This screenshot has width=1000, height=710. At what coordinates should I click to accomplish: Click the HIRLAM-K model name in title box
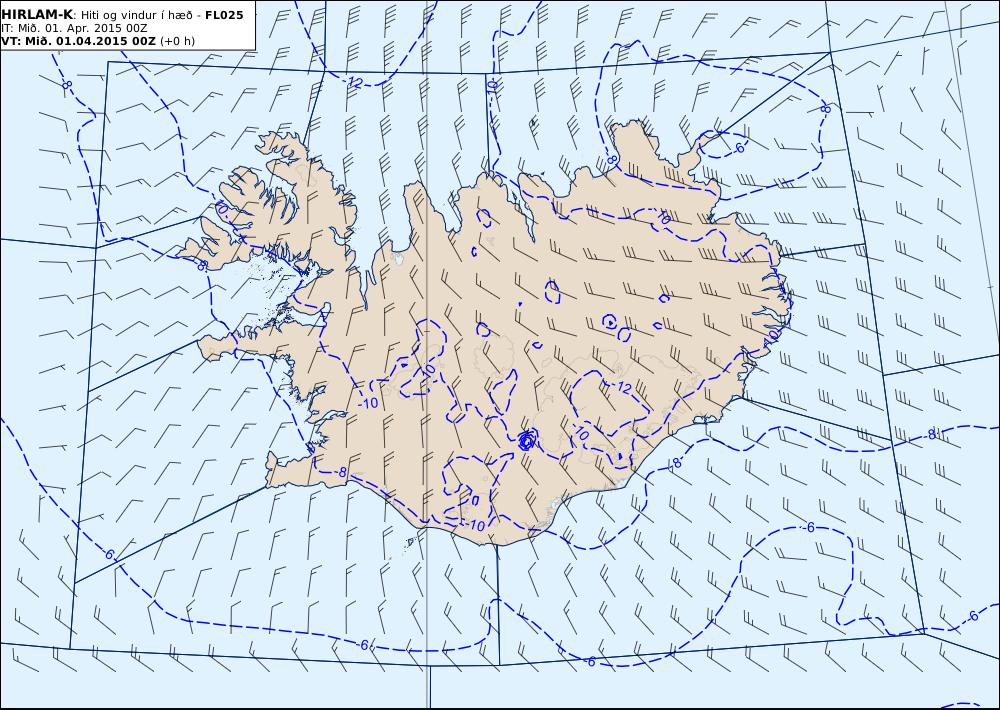[x=36, y=15]
